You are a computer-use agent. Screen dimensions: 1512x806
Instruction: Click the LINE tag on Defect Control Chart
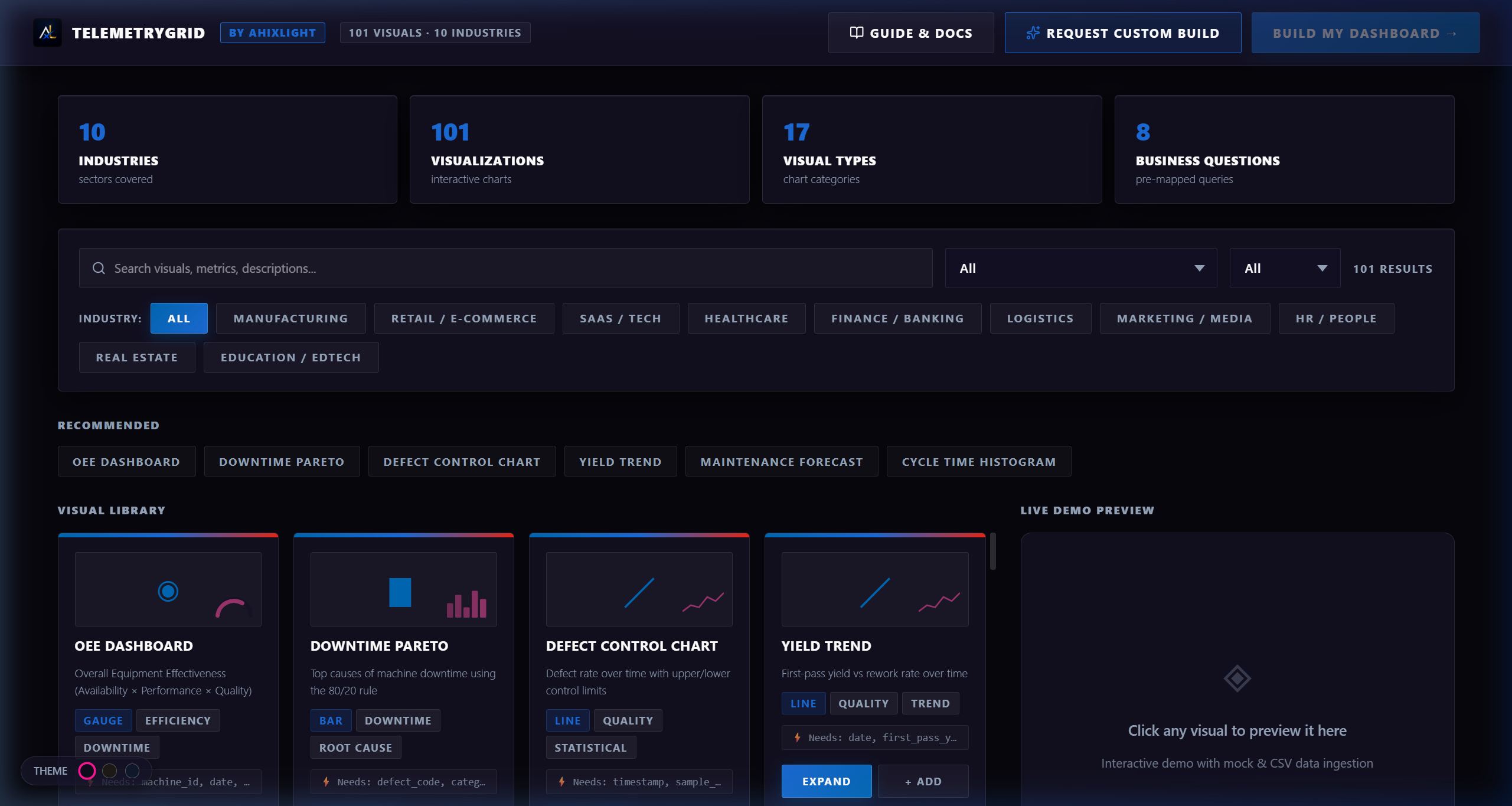tap(567, 720)
